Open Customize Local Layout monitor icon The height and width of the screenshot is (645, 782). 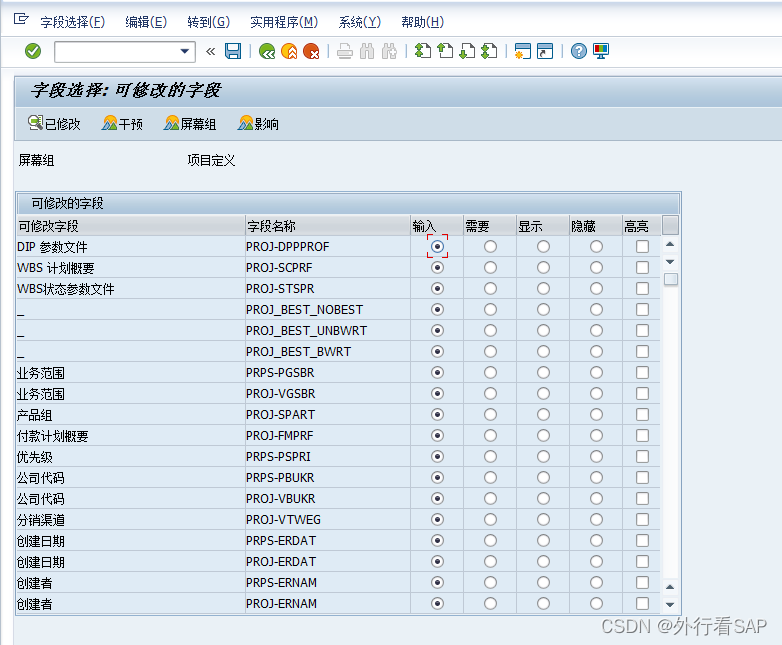coord(601,51)
